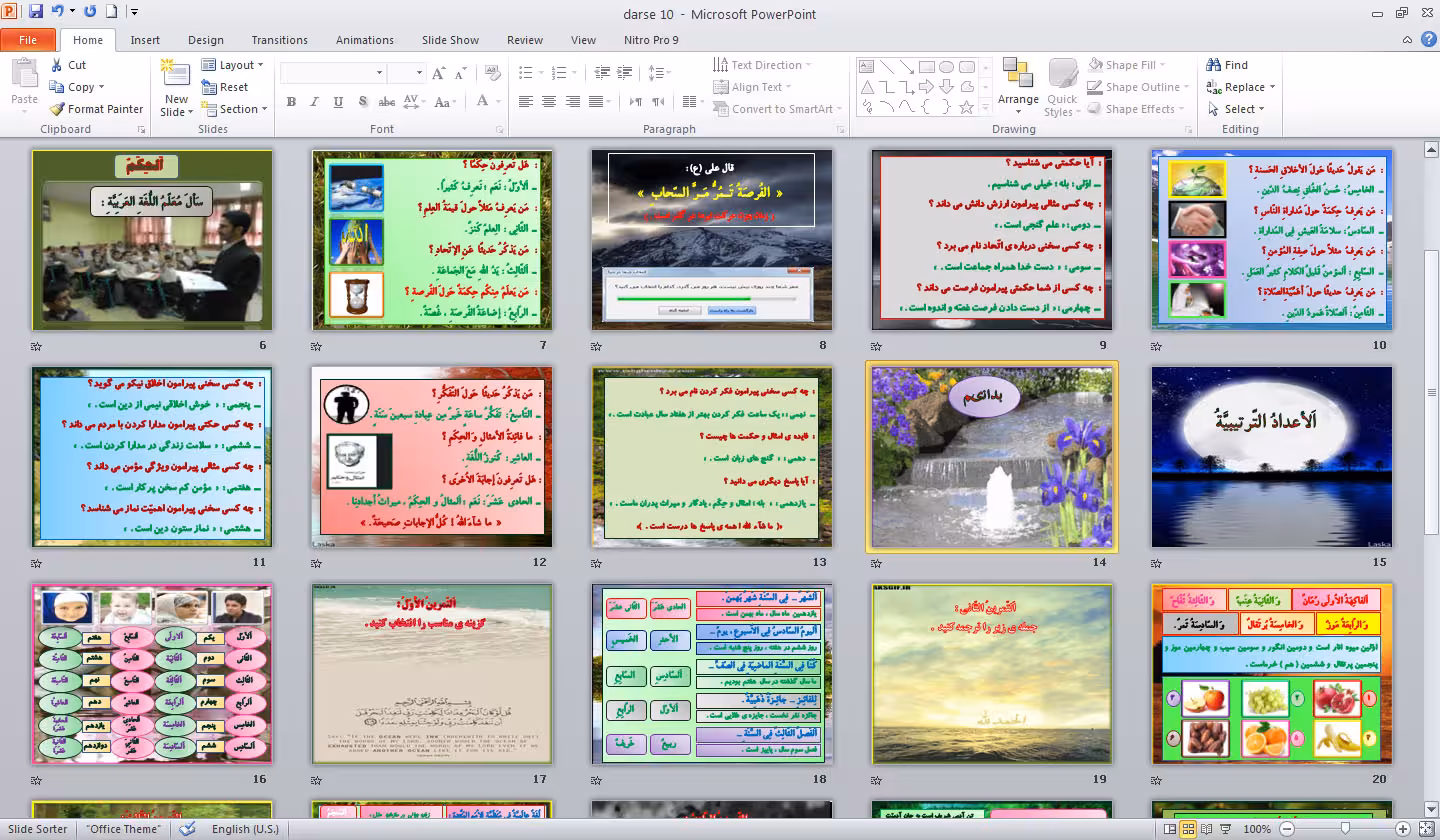The image size is (1440, 840).
Task: Select slide 20 fruits thumbnail
Action: pos(1272,675)
